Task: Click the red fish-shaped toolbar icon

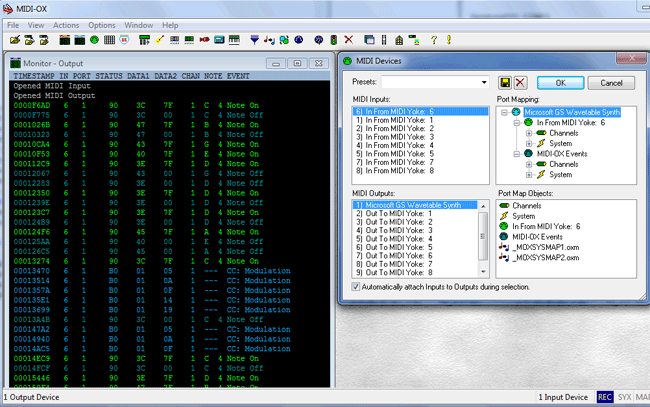Action: pos(204,40)
